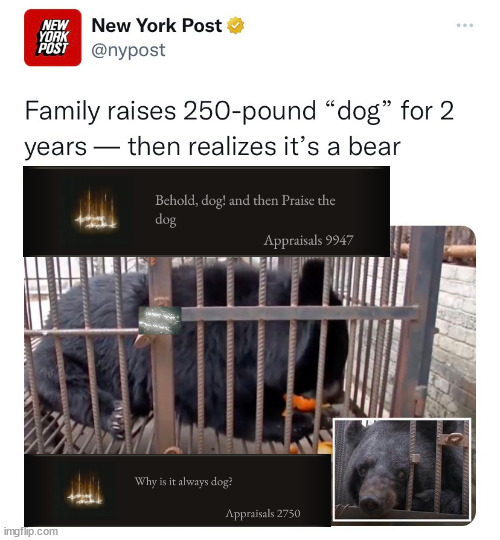Select the "Why is it always dog?" message
500x540 pixels.
point(184,481)
